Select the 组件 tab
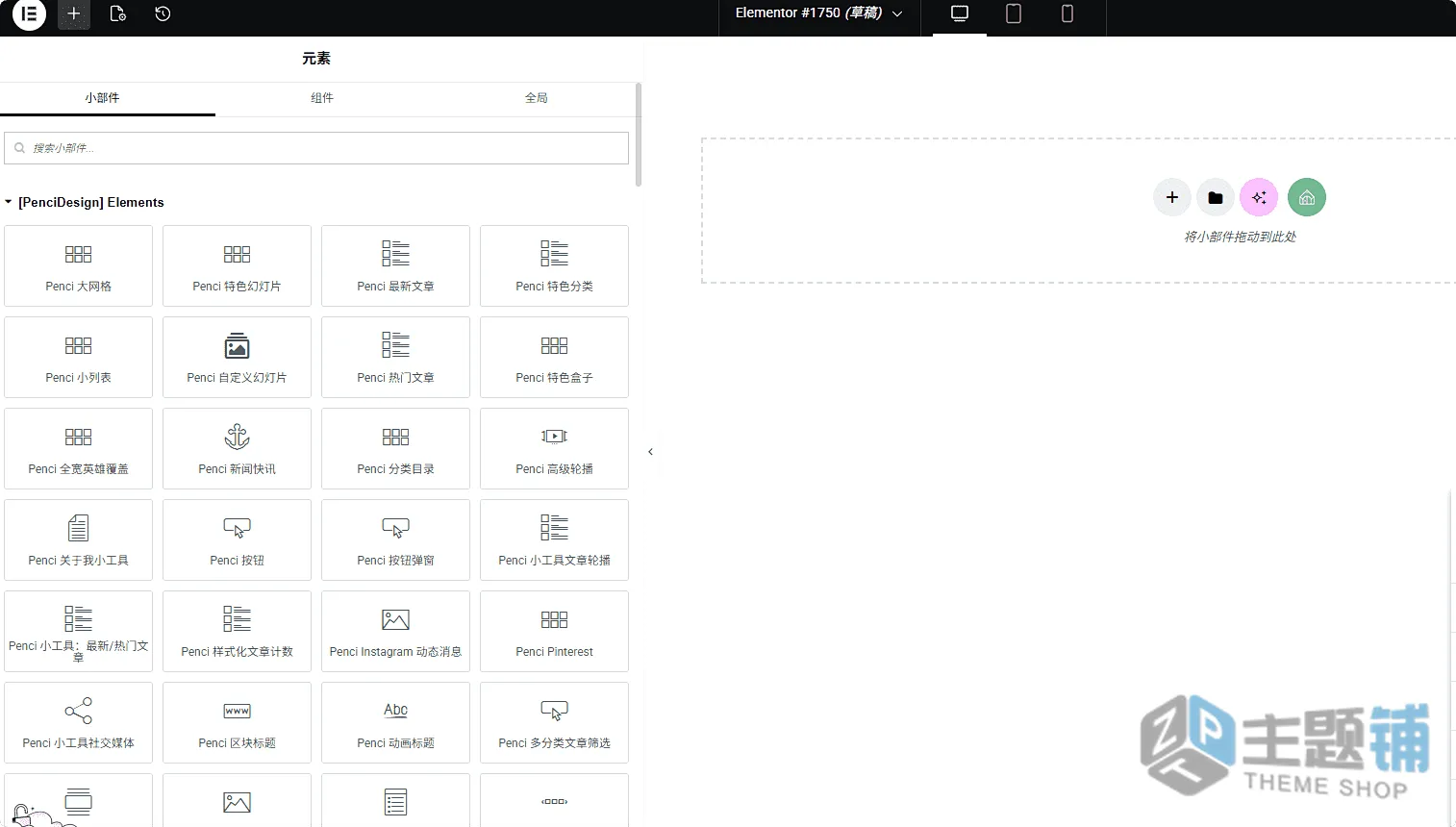 point(322,98)
